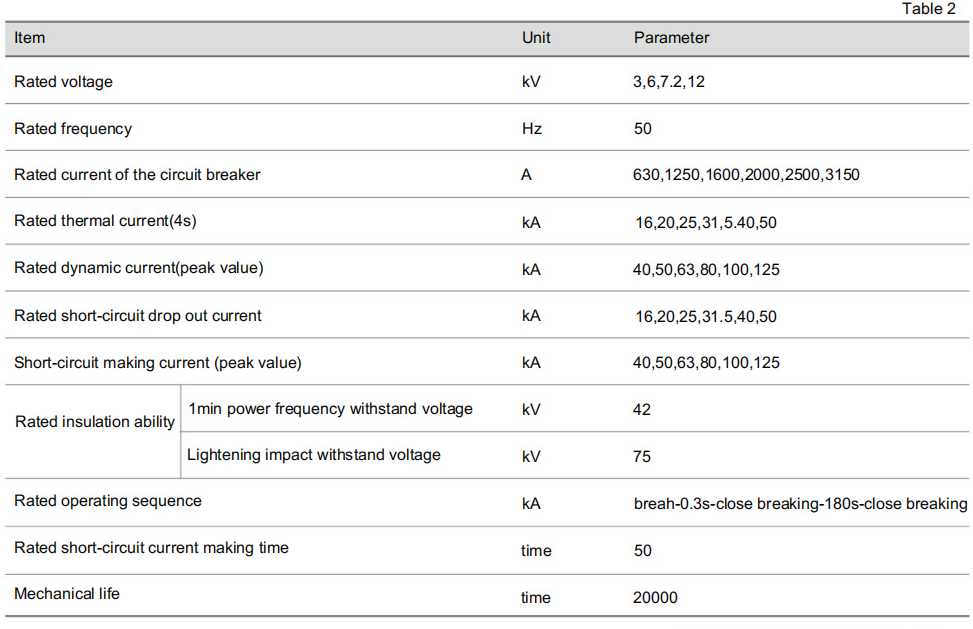Click 'Rated dynamic current(peak value)' label
This screenshot has width=973, height=629.
point(138,268)
